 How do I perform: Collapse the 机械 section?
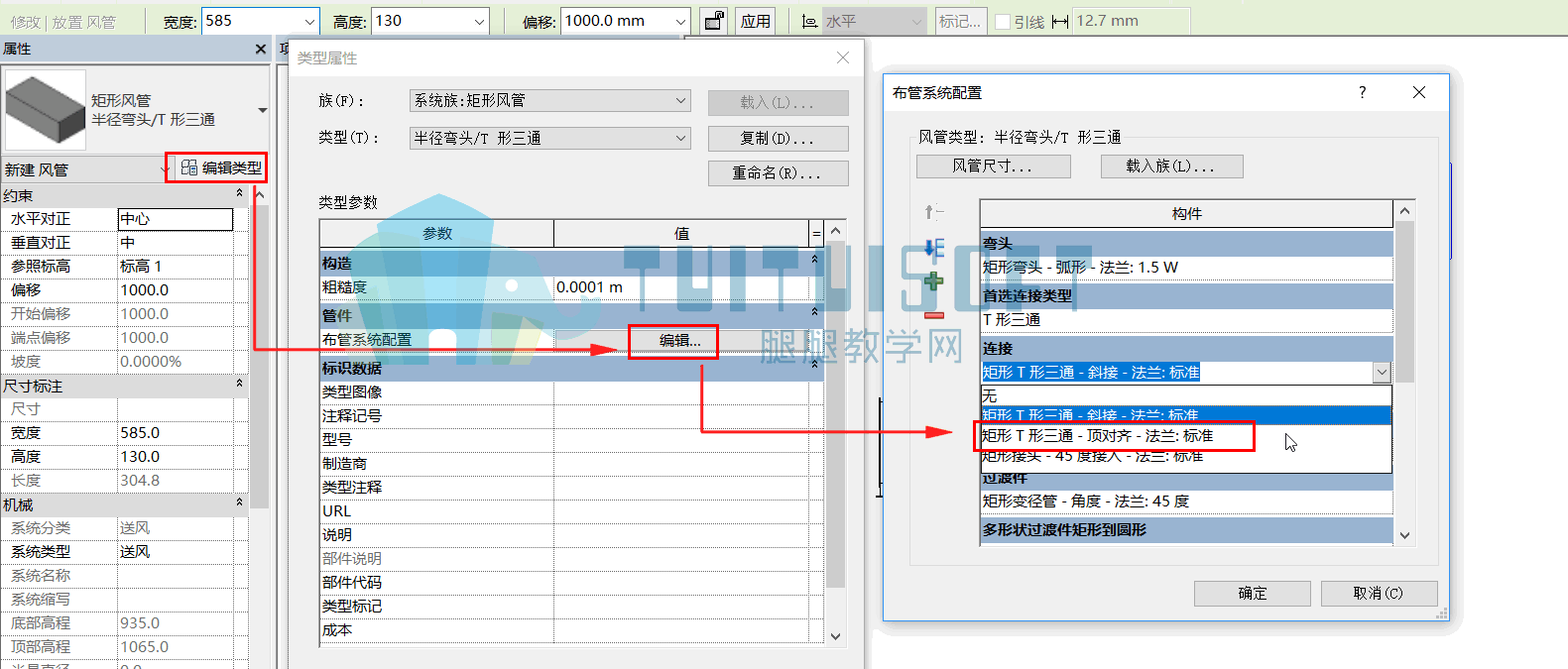(239, 504)
